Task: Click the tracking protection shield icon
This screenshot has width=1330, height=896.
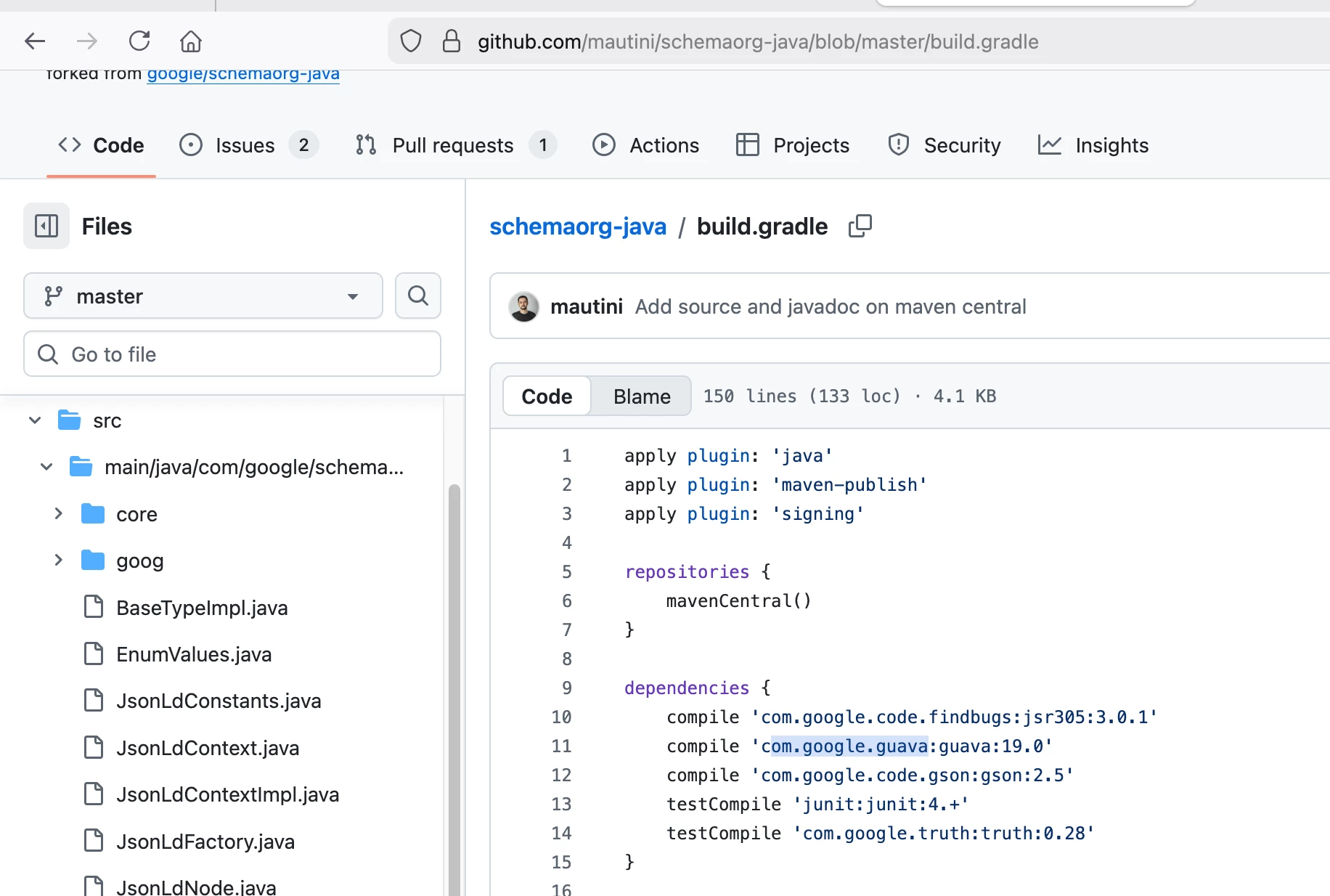Action: click(411, 41)
